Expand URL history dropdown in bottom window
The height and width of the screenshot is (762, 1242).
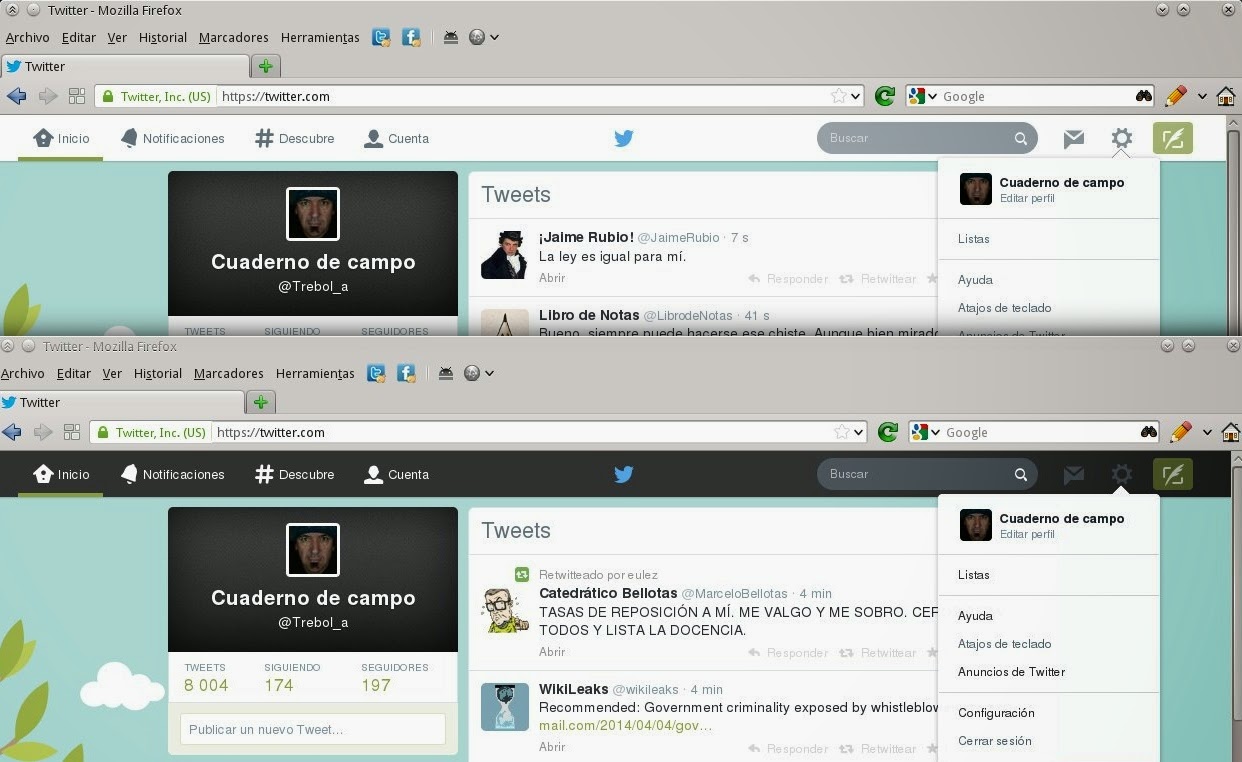click(859, 432)
